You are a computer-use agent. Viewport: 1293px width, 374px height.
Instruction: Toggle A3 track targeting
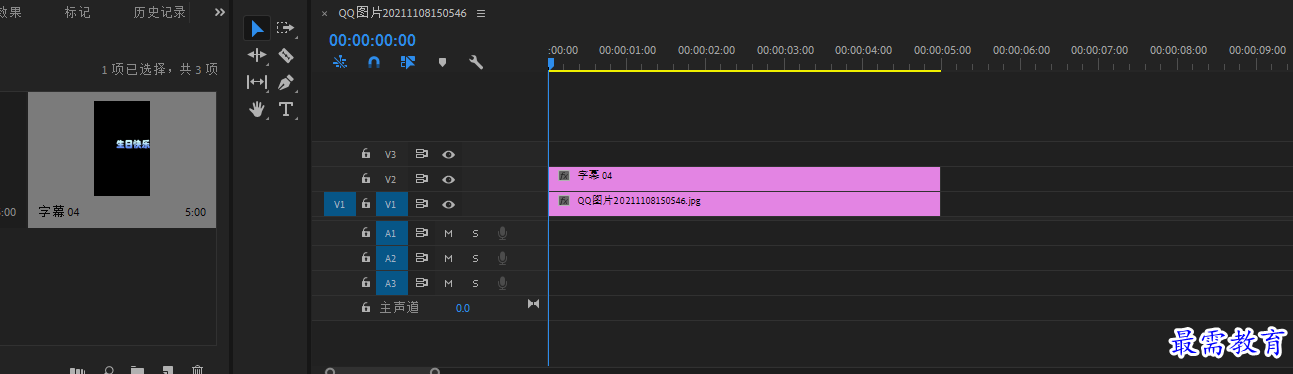[x=391, y=283]
